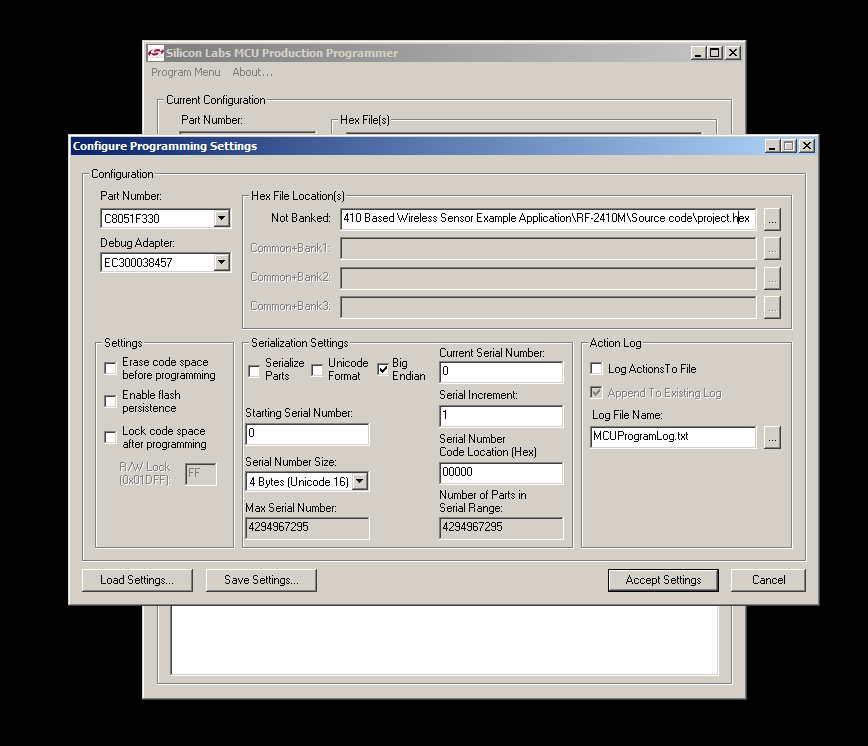Accept the programming settings
This screenshot has height=746, width=868.
click(x=663, y=580)
